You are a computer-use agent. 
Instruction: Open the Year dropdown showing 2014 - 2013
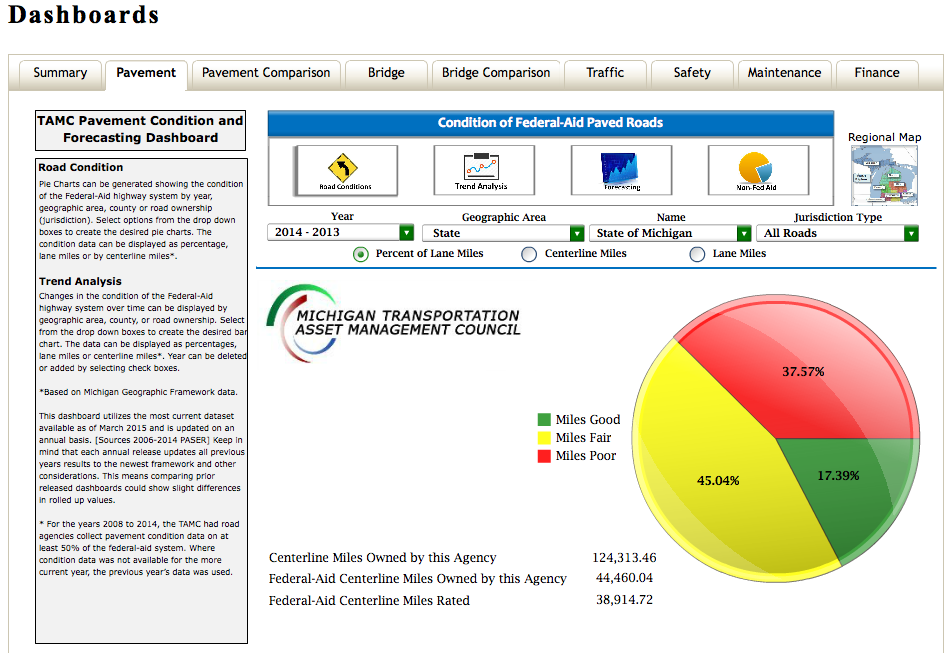point(340,231)
